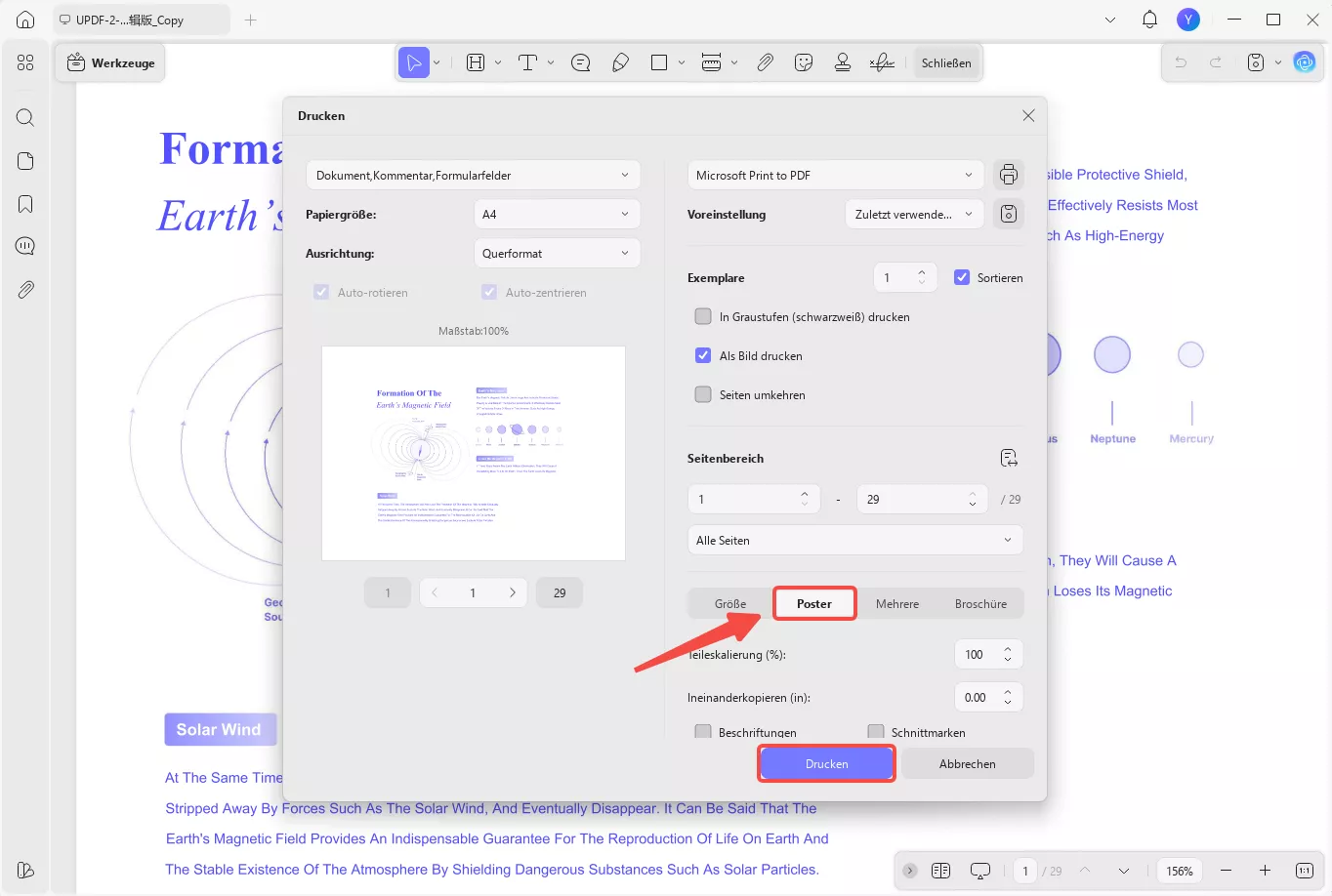Open the zoom level 156% dropdown
1332x896 pixels.
click(1180, 871)
